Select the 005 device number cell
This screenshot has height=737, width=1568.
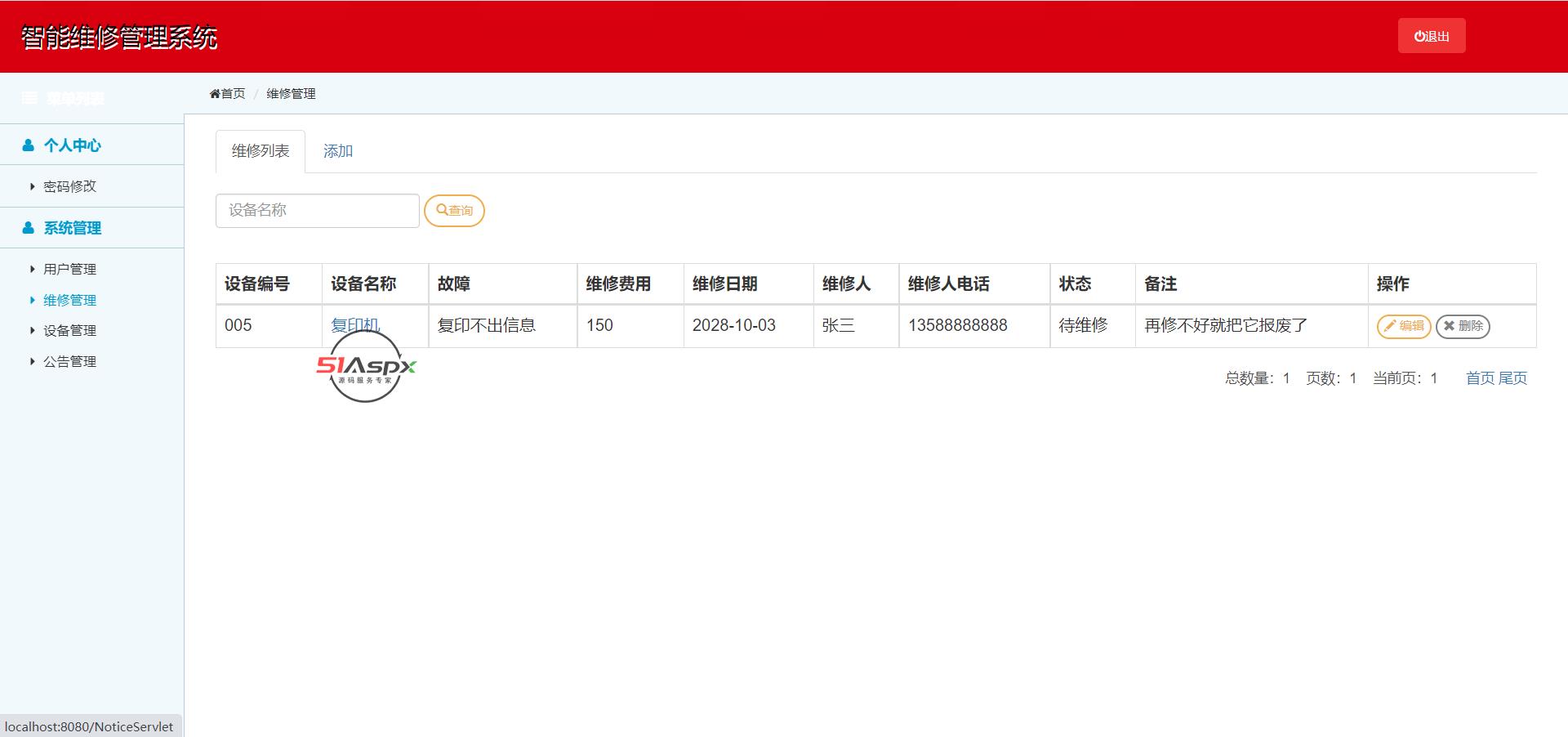tap(269, 326)
